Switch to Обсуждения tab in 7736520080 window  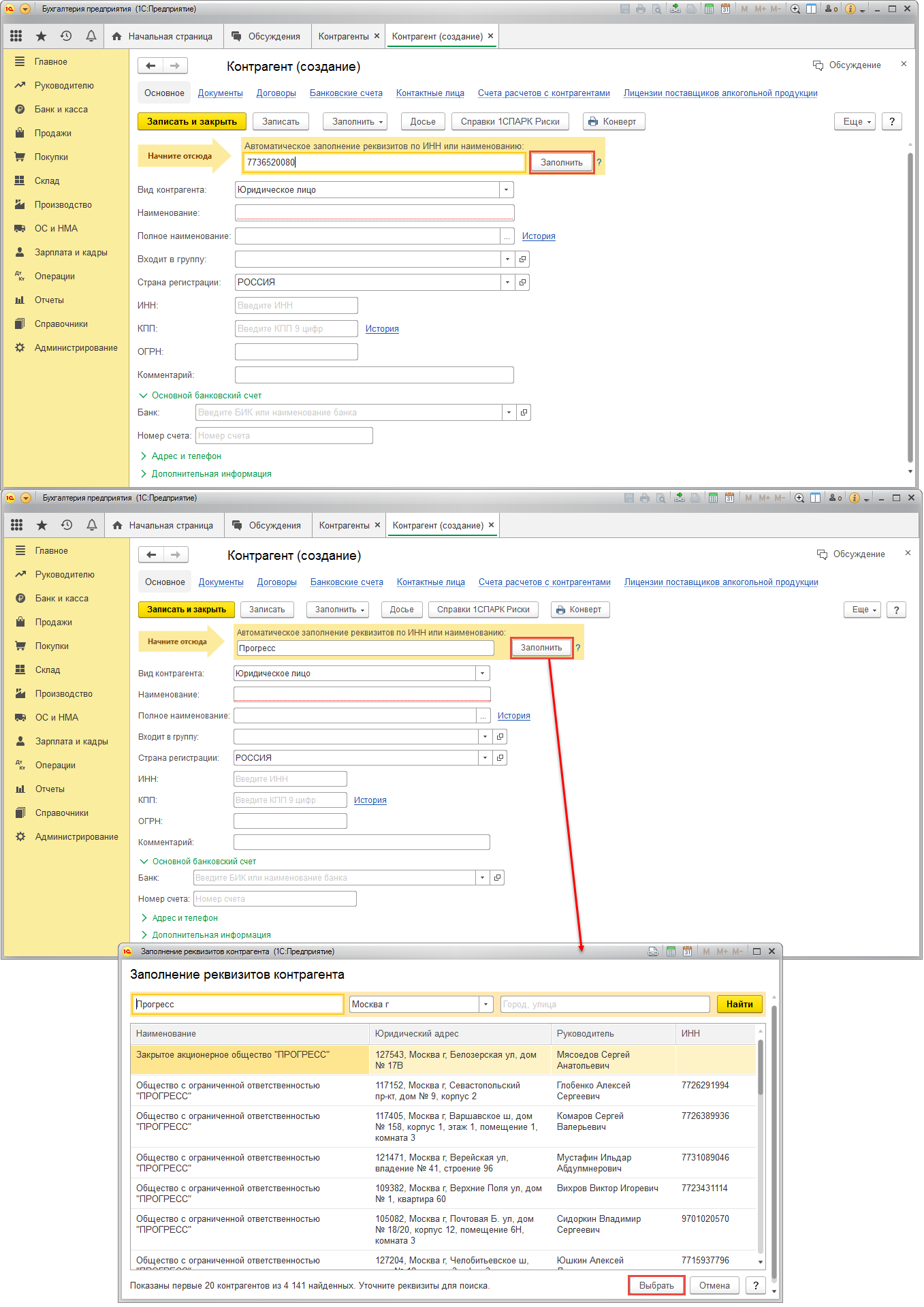pos(266,36)
